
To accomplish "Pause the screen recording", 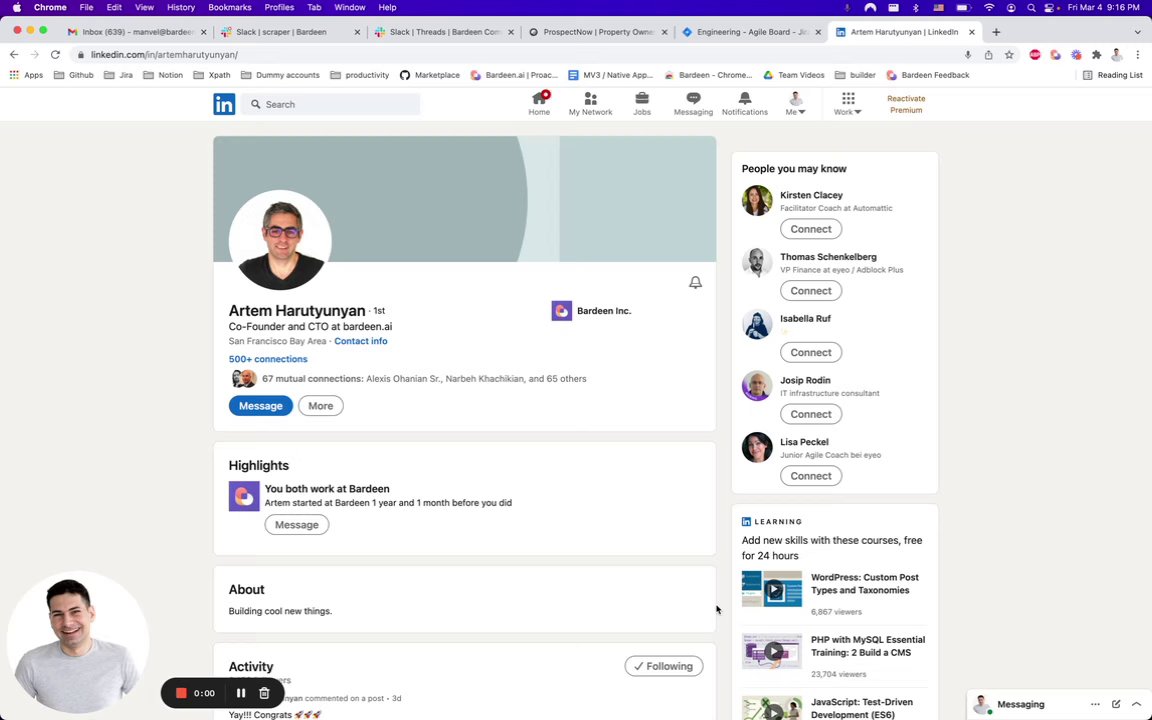I will coord(240,693).
